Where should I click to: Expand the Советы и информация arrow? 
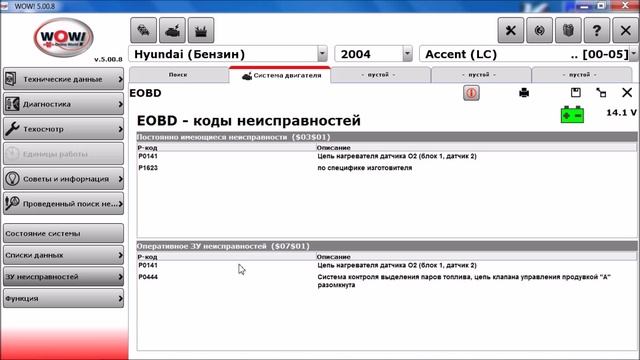click(x=120, y=179)
